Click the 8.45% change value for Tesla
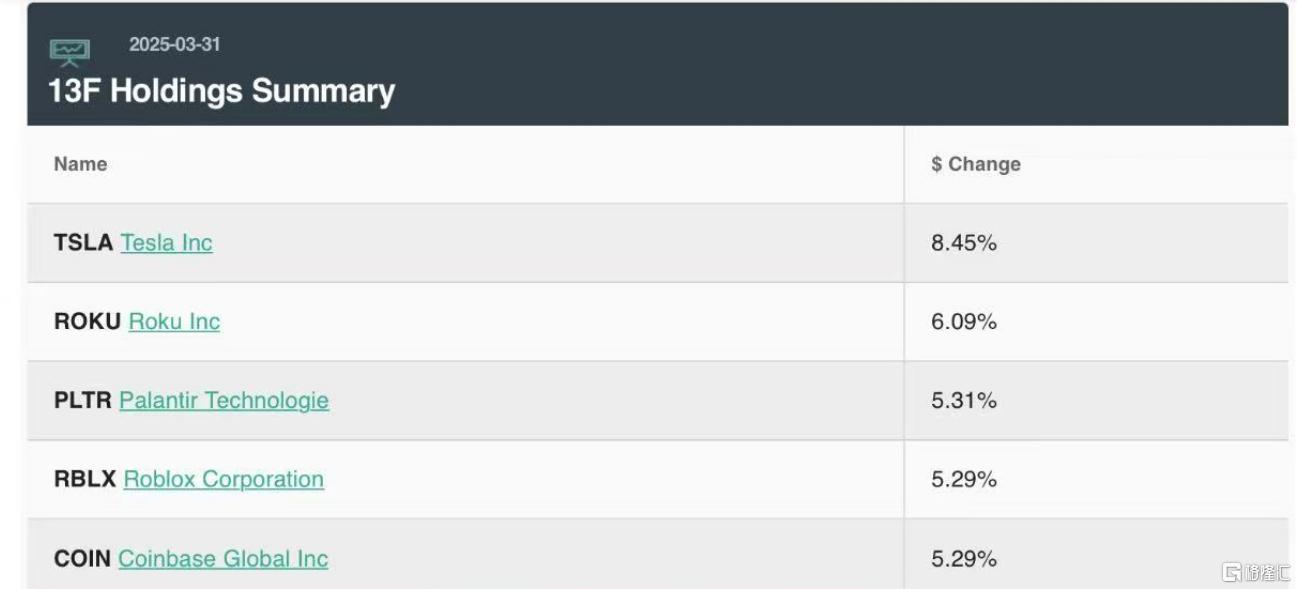 click(964, 243)
